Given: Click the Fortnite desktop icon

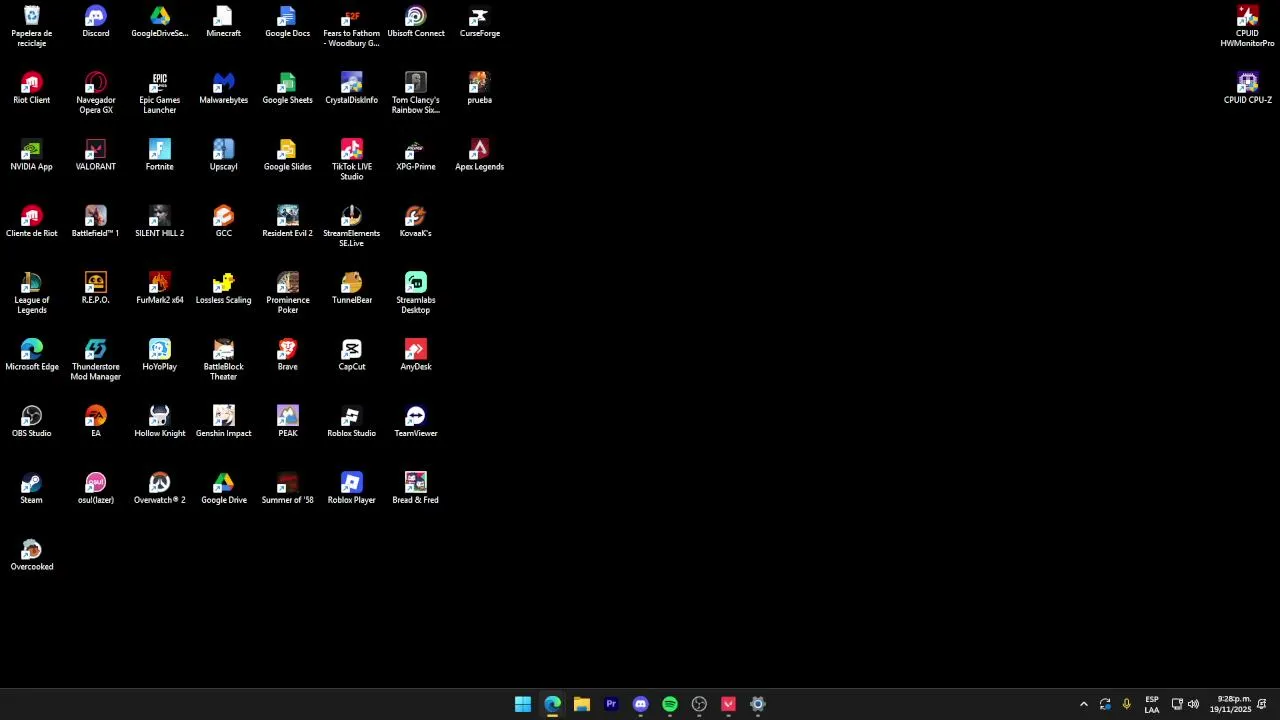Looking at the screenshot, I should click(160, 156).
